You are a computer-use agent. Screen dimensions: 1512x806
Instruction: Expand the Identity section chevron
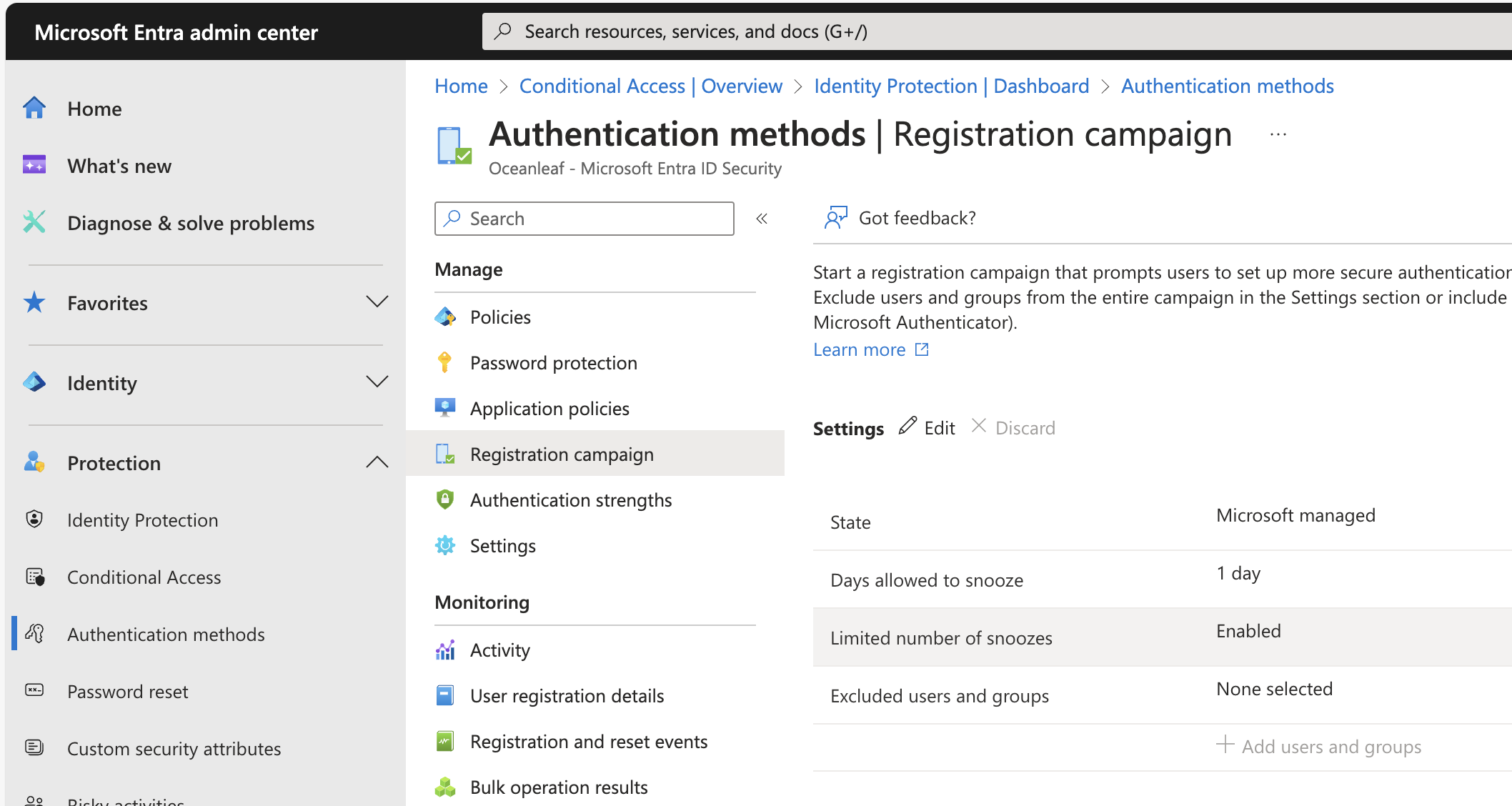tap(377, 382)
